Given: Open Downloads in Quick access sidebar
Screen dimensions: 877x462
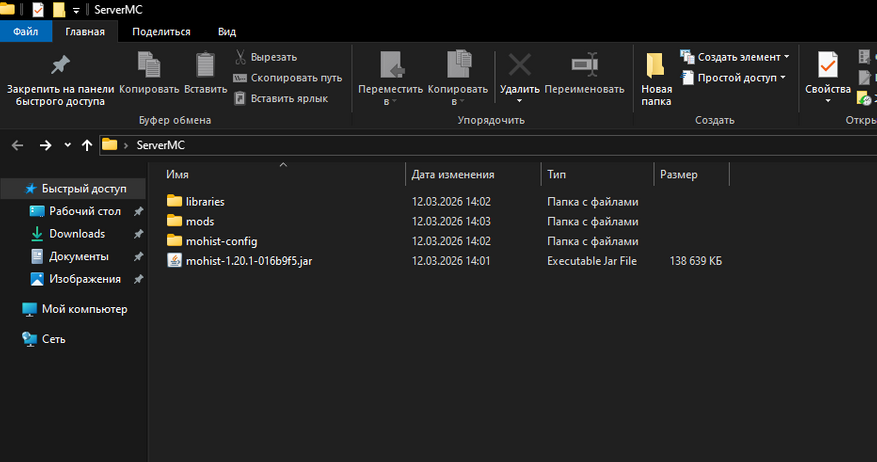Looking at the screenshot, I should click(x=77, y=234).
